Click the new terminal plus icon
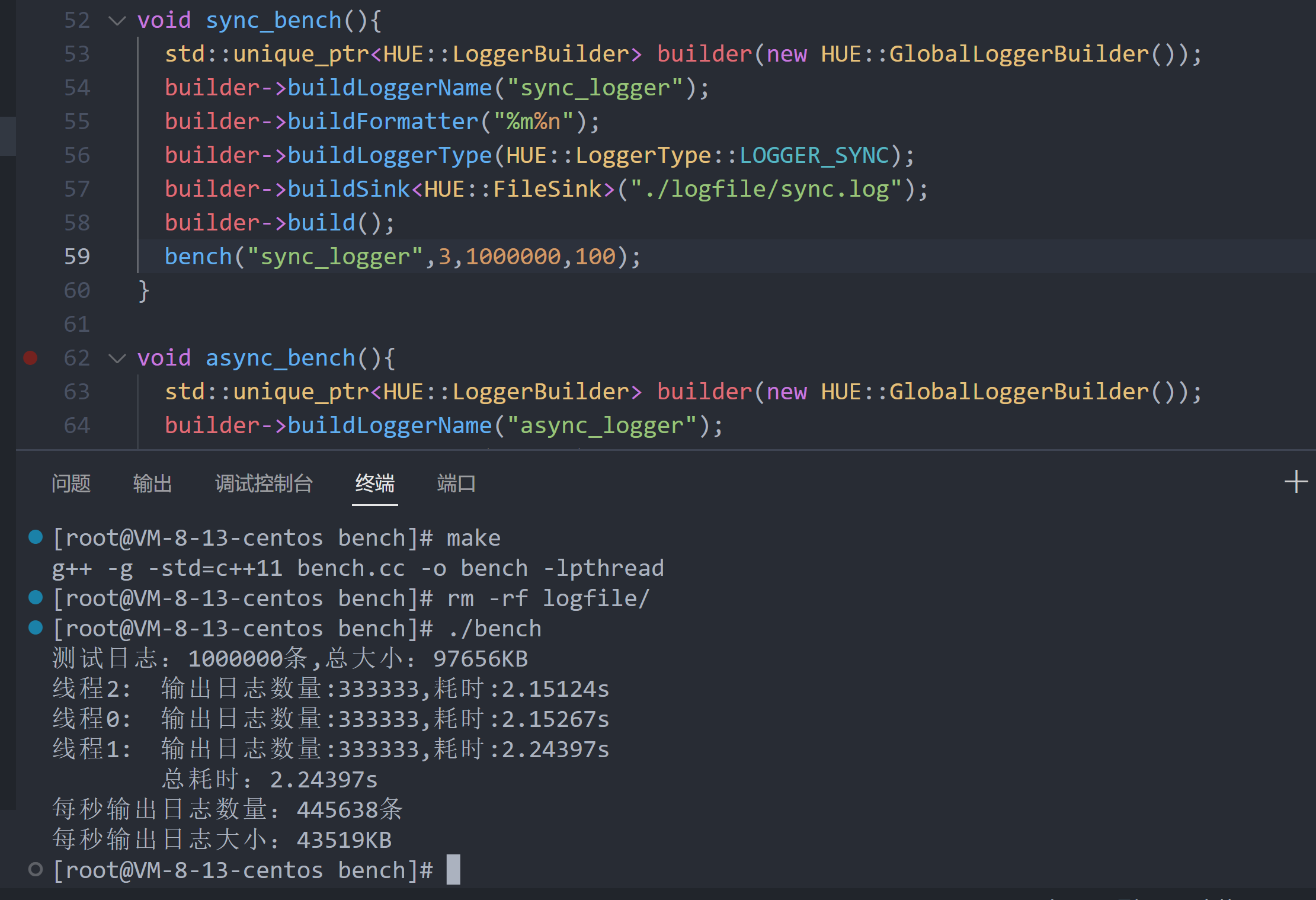The width and height of the screenshot is (1316, 900). tap(1295, 482)
